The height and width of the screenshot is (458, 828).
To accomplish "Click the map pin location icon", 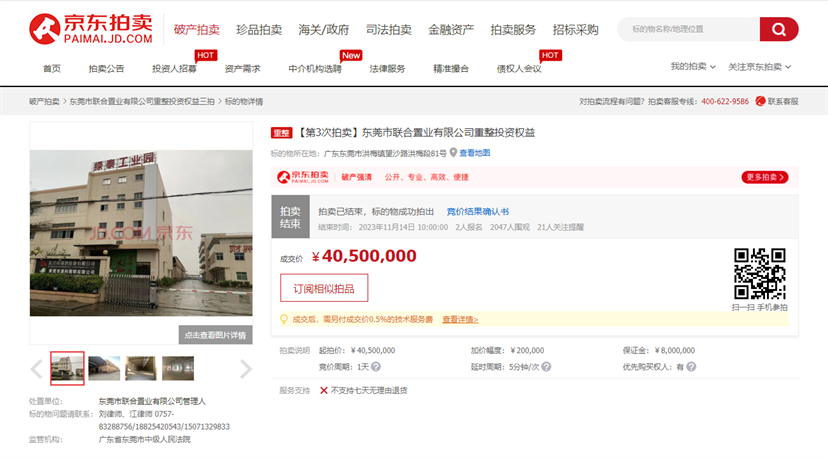I will pos(453,153).
